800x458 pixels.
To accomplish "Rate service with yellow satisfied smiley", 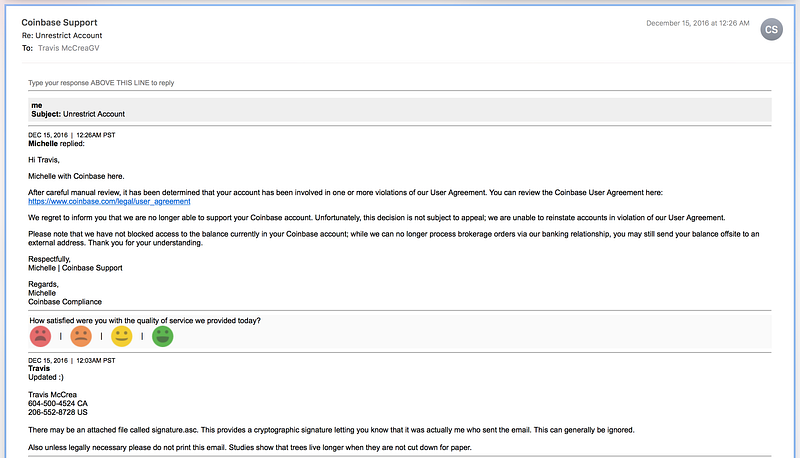I will 121,337.
